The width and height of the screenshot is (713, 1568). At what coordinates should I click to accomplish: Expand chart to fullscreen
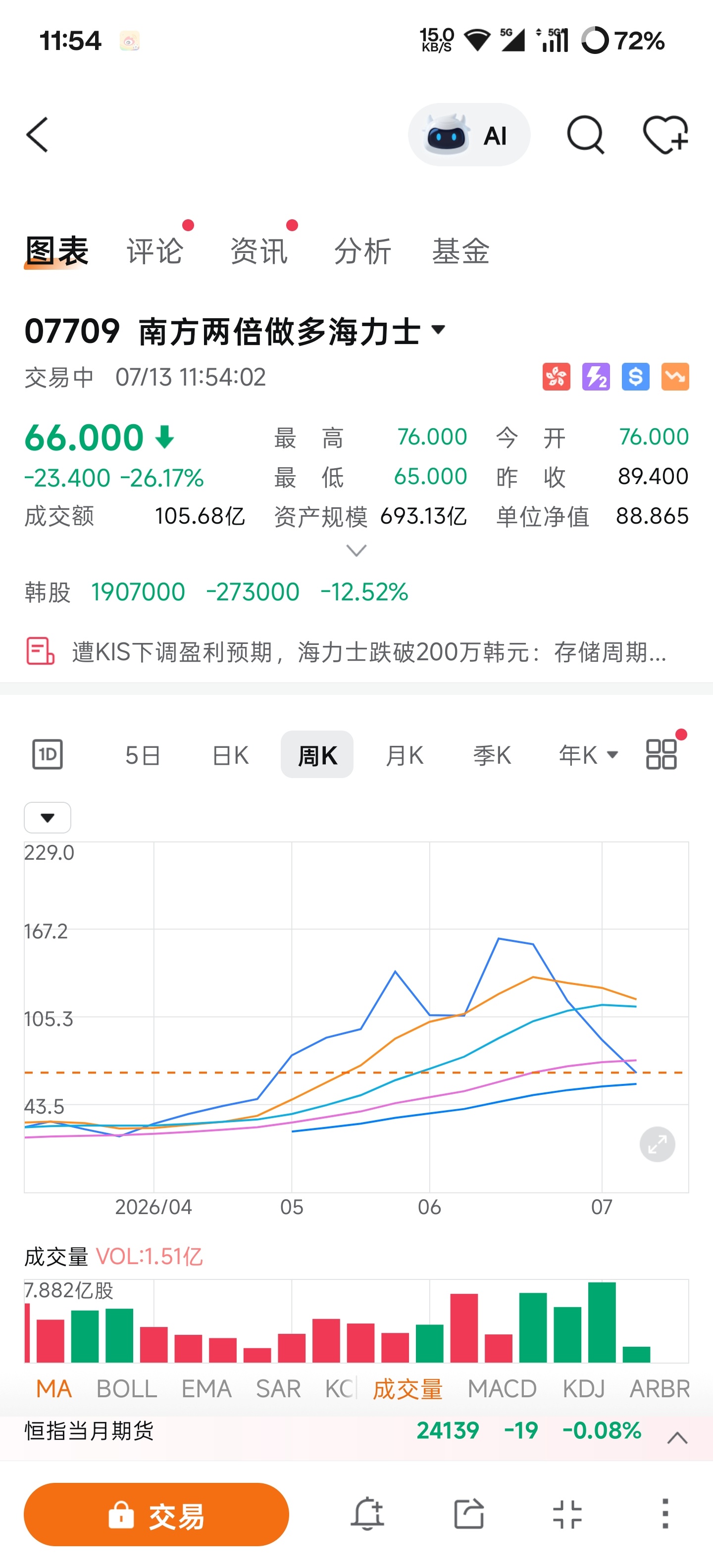coord(658,1144)
